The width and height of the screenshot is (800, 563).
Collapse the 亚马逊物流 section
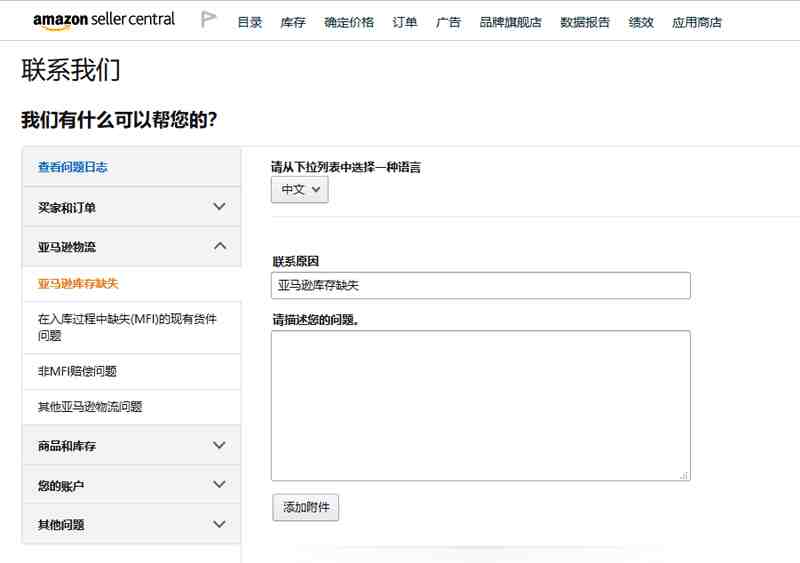(x=131, y=246)
